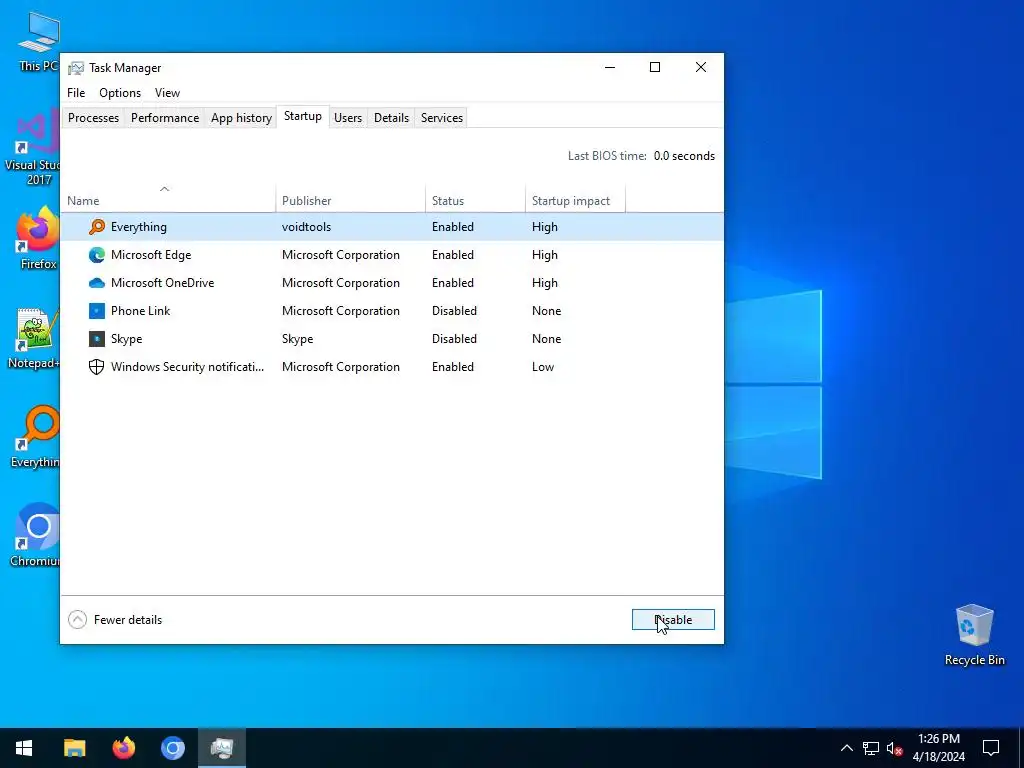Switch to the App history tab

pyautogui.click(x=241, y=118)
